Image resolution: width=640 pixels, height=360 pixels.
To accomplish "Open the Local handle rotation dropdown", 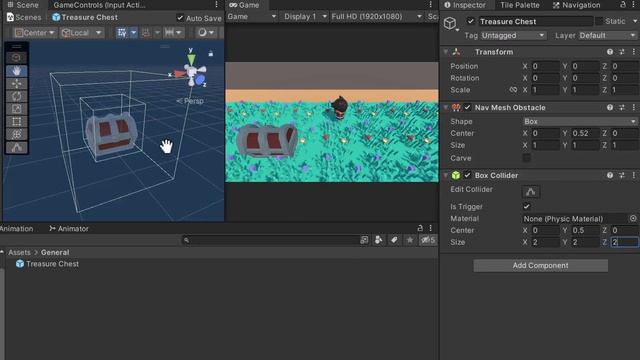I will point(81,33).
